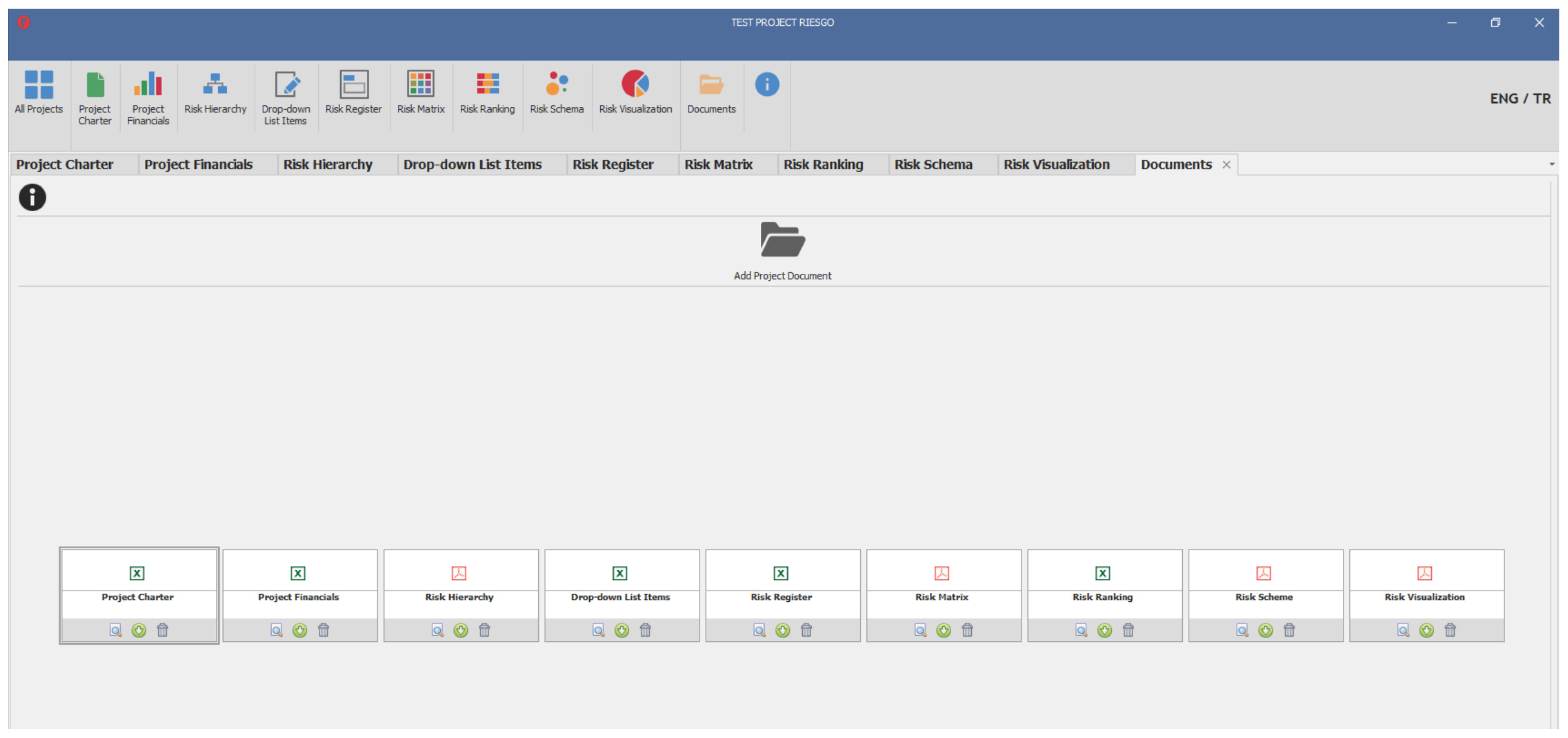Go to All Projects
Viewport: 1568px width, 738px height.
tap(39, 92)
